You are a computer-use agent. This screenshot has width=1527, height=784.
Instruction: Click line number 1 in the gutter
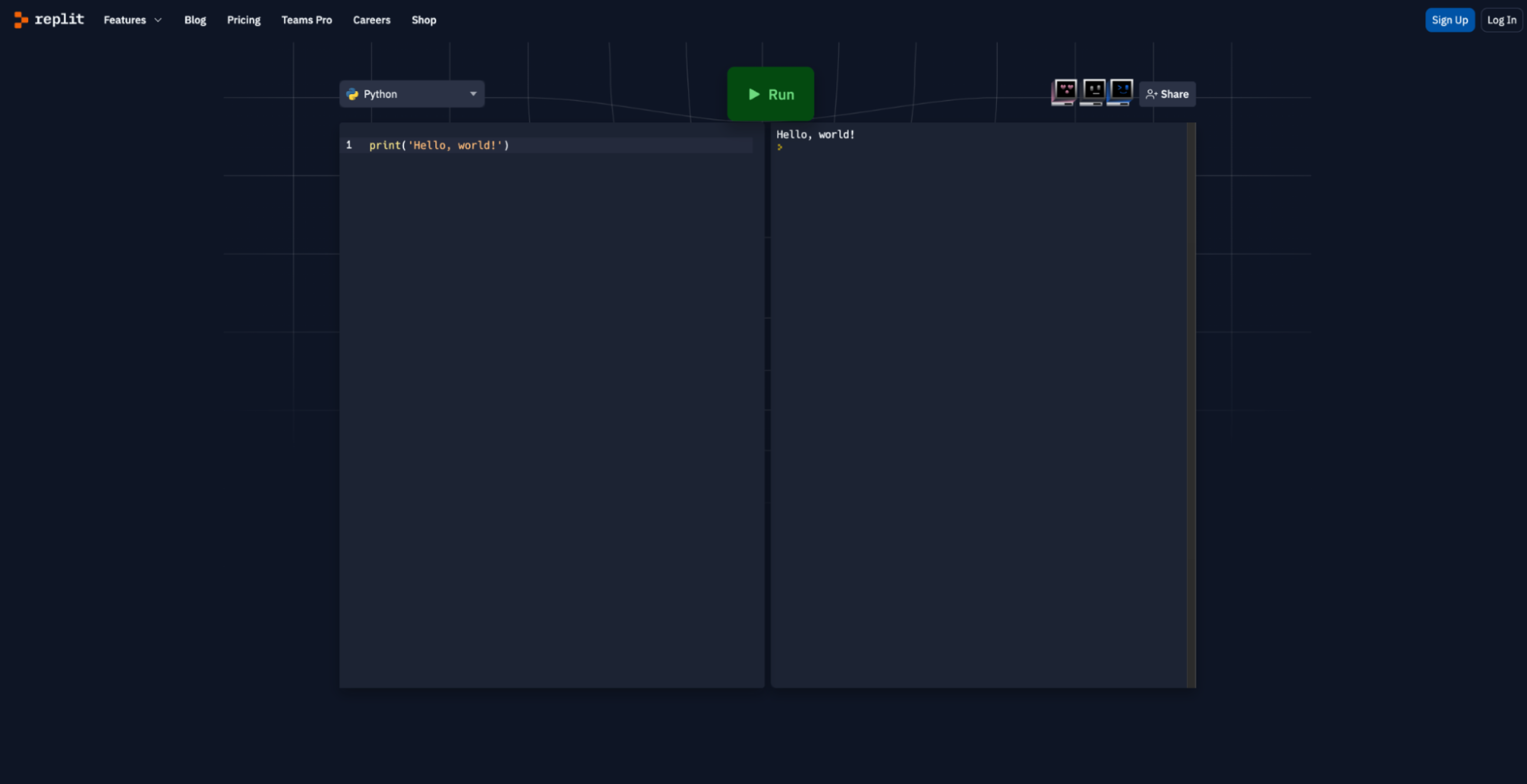(349, 145)
